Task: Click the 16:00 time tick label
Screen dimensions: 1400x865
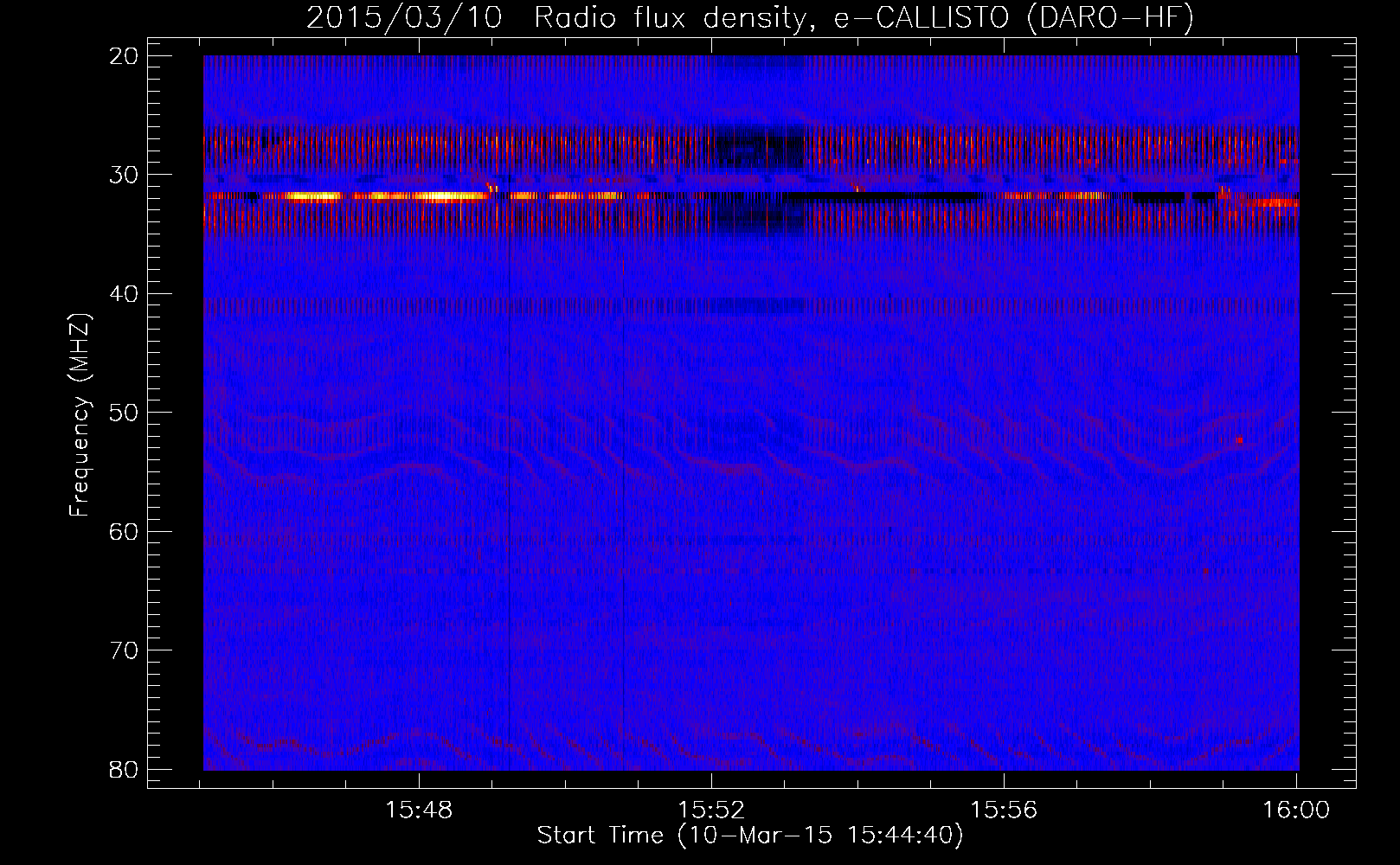Action: [x=1296, y=811]
